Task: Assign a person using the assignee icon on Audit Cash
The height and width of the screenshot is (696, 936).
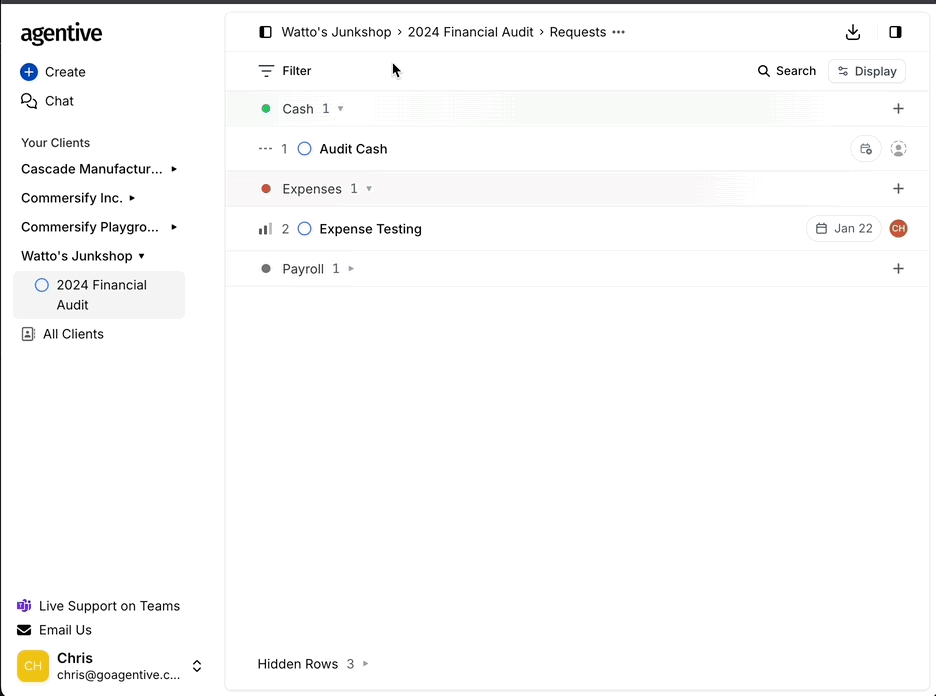Action: click(x=898, y=148)
